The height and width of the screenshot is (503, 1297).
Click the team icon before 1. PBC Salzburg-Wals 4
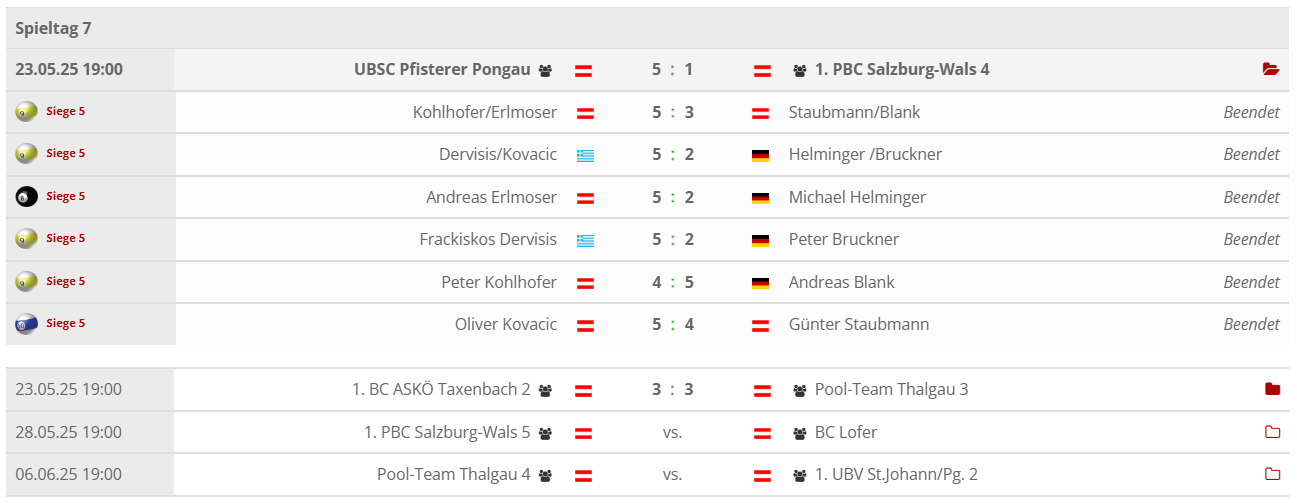(x=800, y=71)
